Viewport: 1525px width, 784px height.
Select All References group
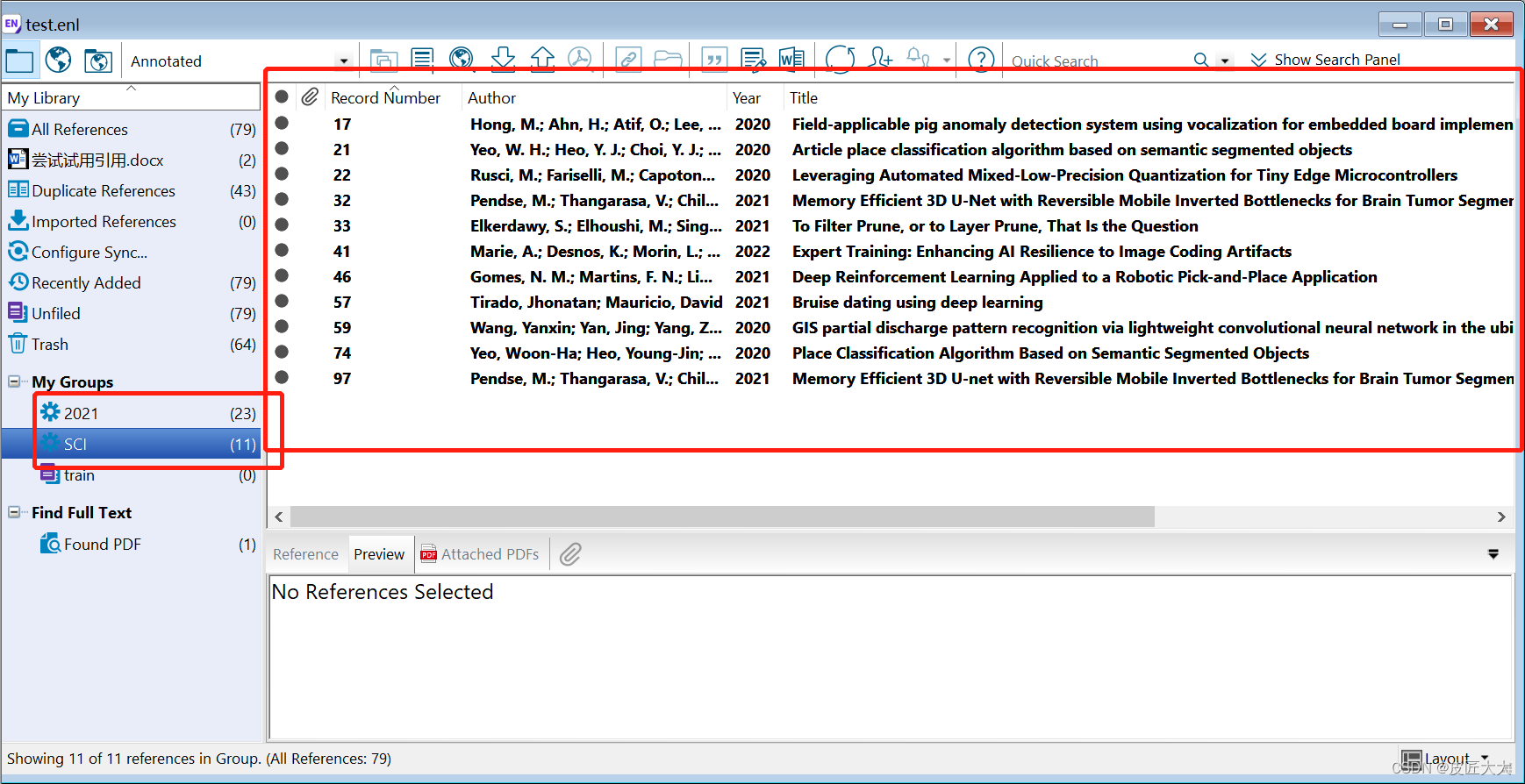point(132,130)
